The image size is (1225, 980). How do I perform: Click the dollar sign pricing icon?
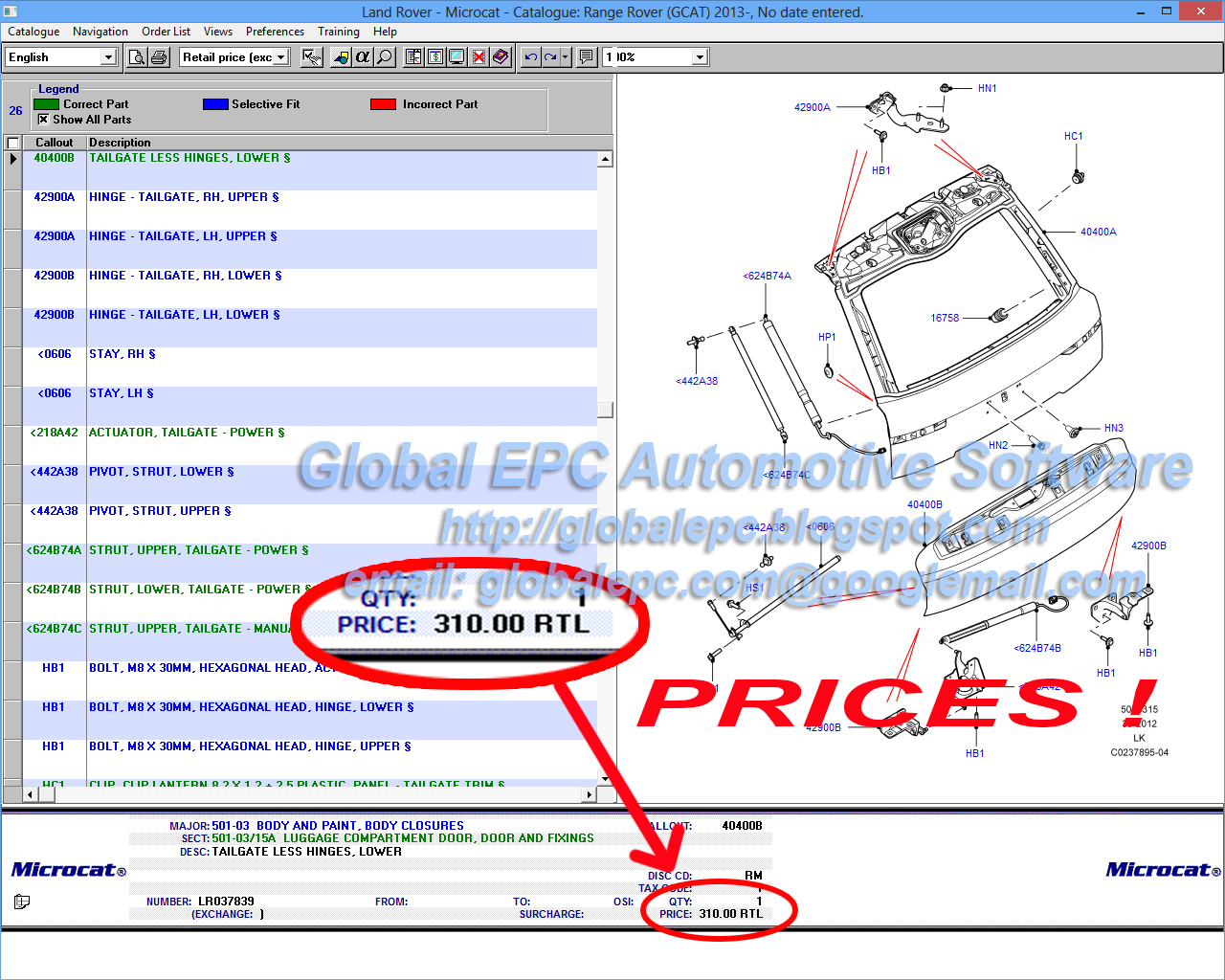(435, 57)
